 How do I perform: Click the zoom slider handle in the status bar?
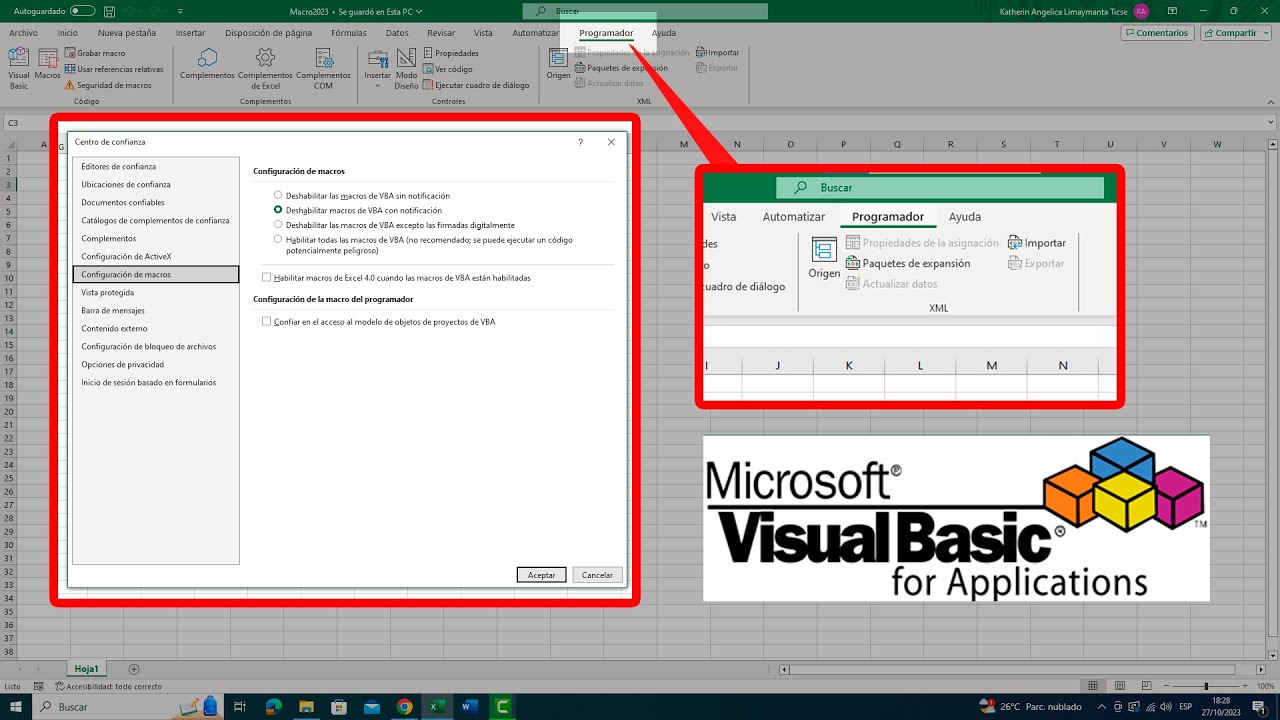(x=1206, y=686)
